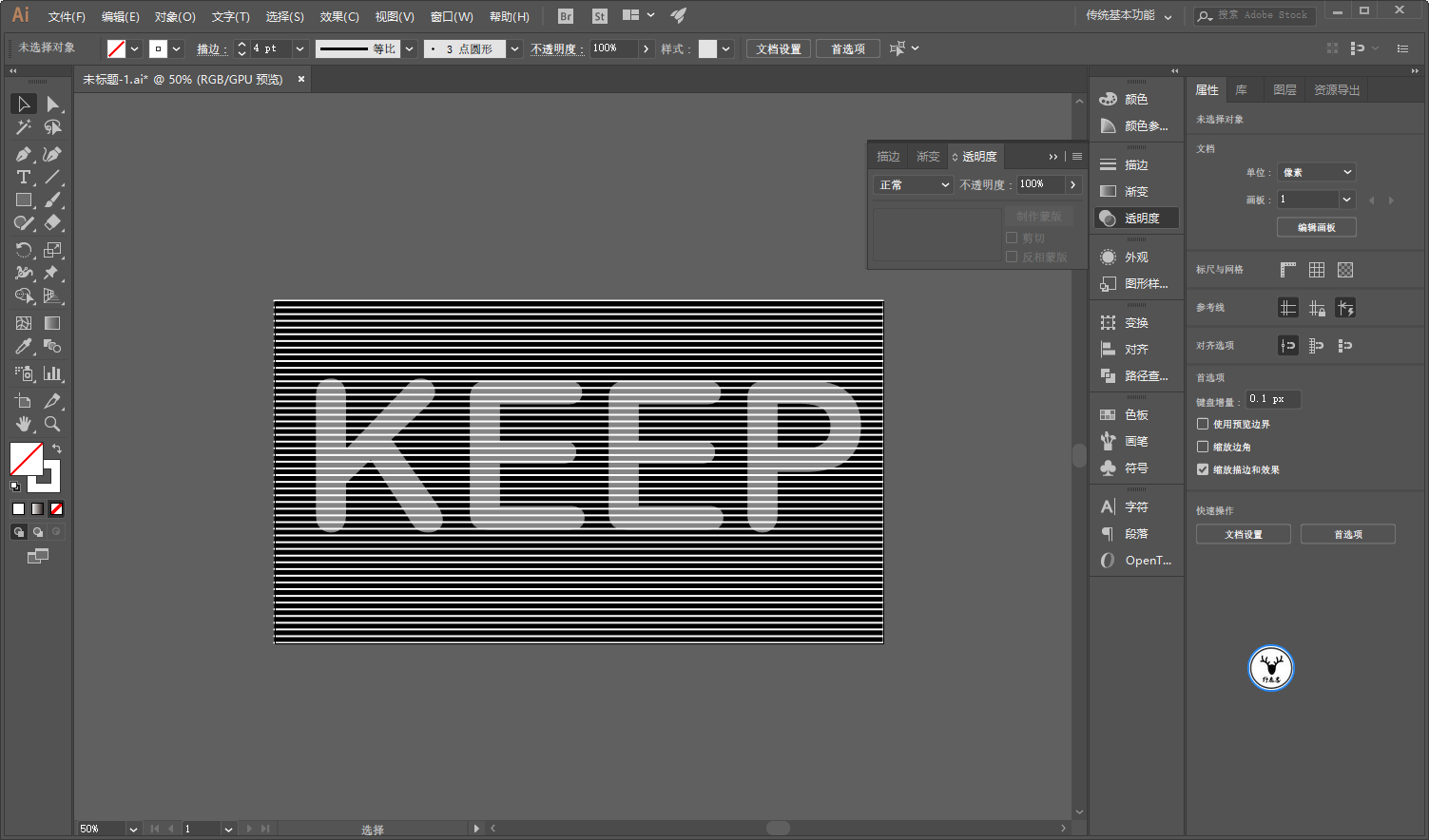1429x840 pixels.
Task: Click the fill color swatch in the control bar
Action: click(117, 48)
